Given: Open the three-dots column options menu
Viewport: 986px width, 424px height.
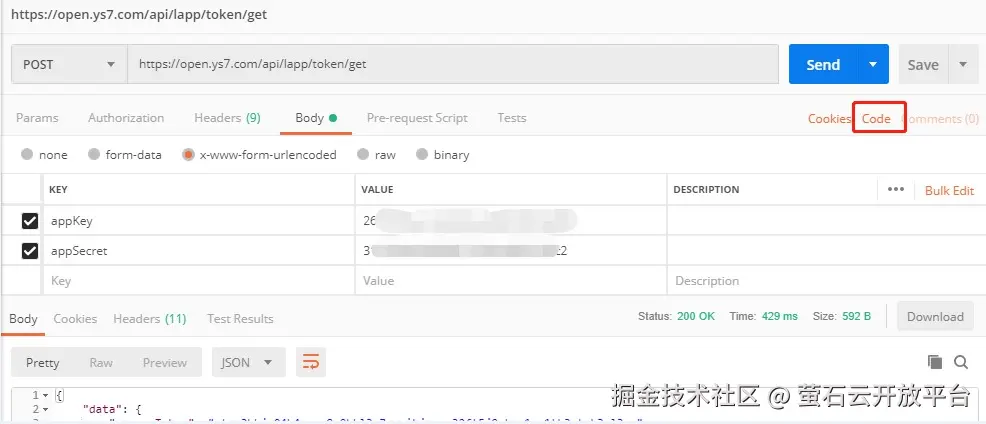Looking at the screenshot, I should click(895, 190).
